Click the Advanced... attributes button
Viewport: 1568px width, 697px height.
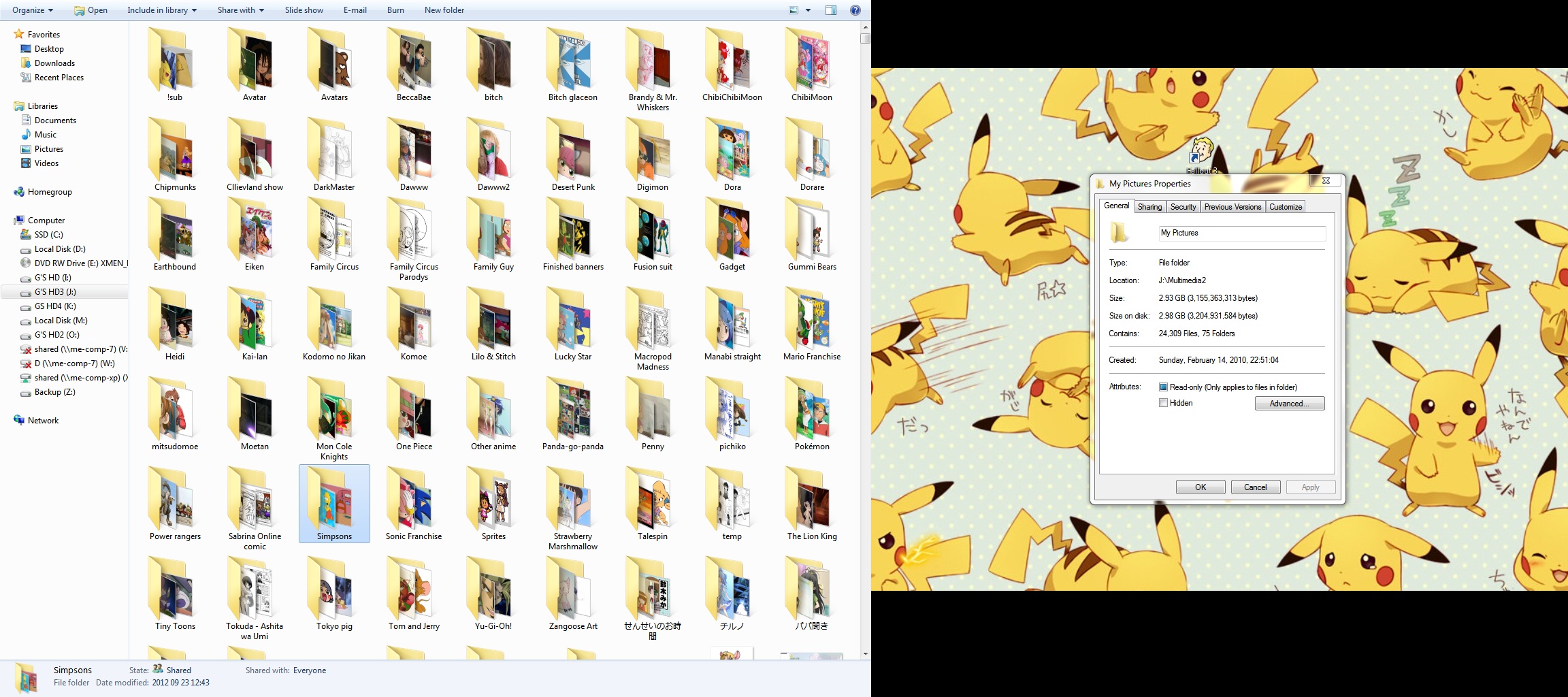tap(1290, 404)
